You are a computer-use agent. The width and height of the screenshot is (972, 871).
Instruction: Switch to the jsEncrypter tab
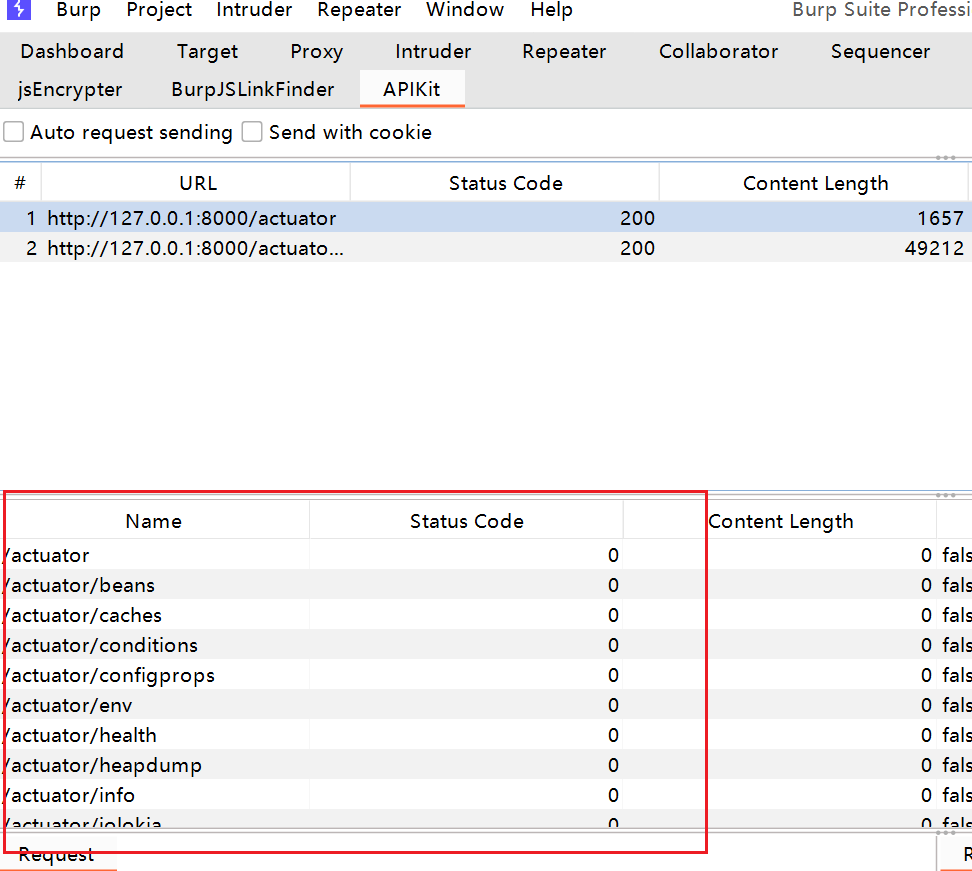[x=70, y=89]
